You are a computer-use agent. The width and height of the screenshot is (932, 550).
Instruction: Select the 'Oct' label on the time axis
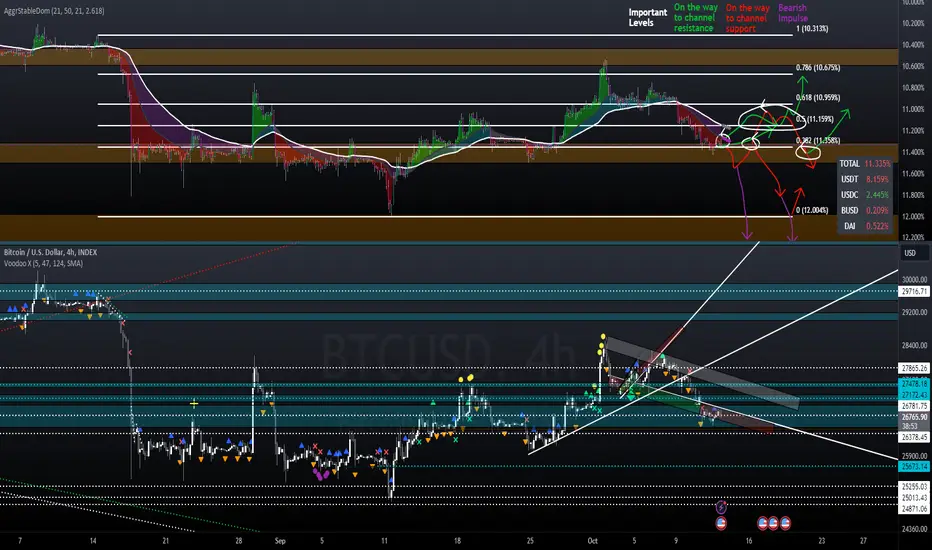point(593,541)
